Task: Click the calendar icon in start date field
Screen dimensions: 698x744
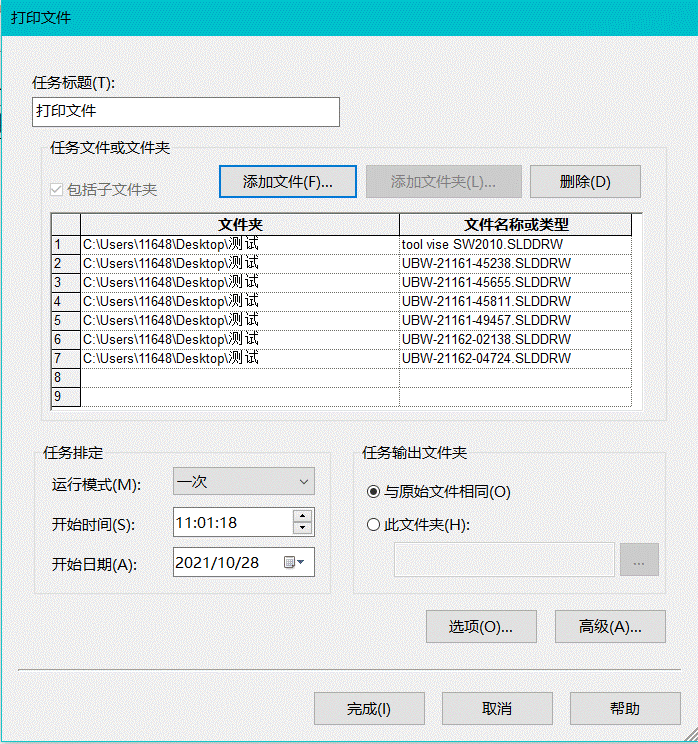Action: pos(289,562)
